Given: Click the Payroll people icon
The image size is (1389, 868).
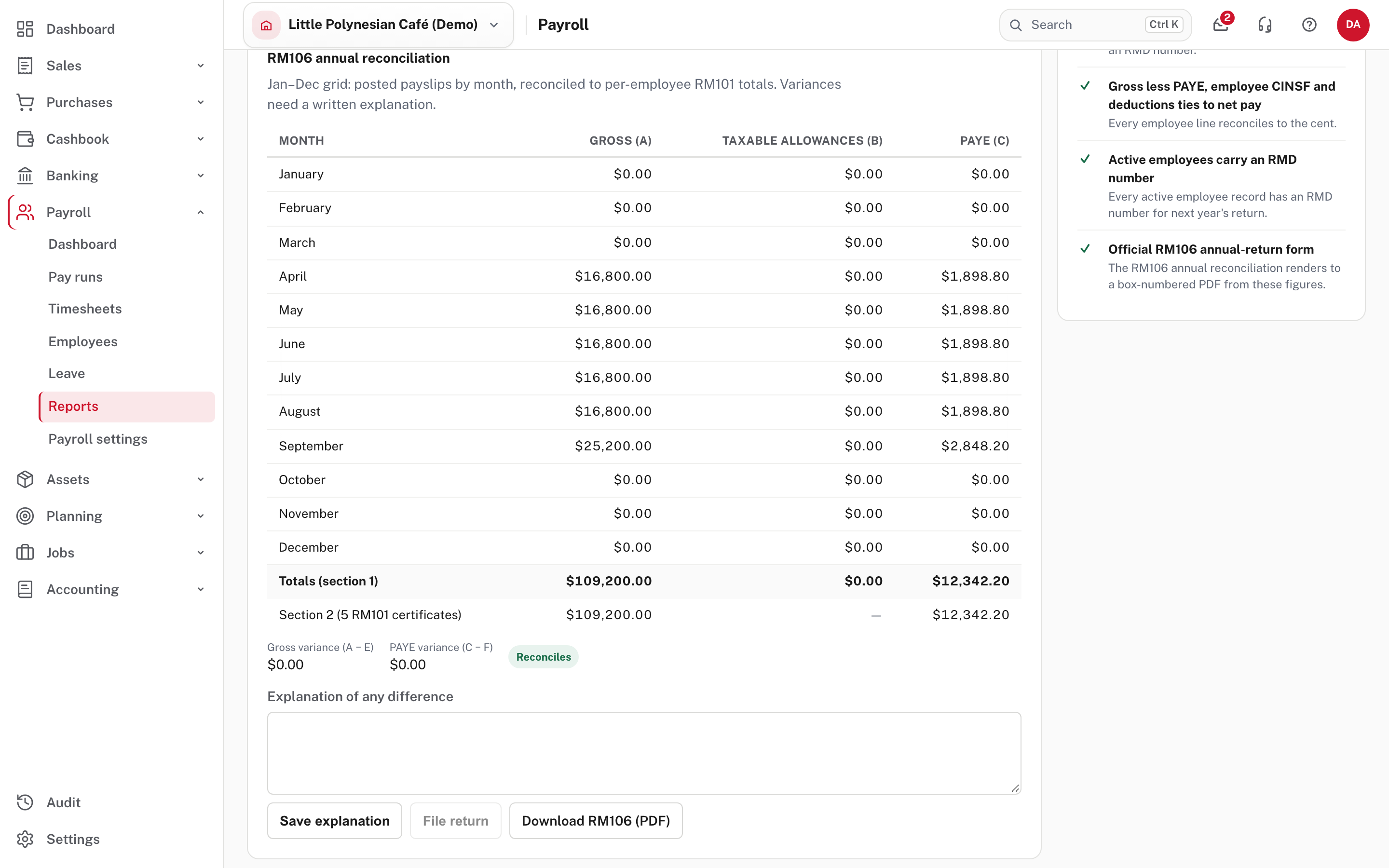Looking at the screenshot, I should pos(25,212).
